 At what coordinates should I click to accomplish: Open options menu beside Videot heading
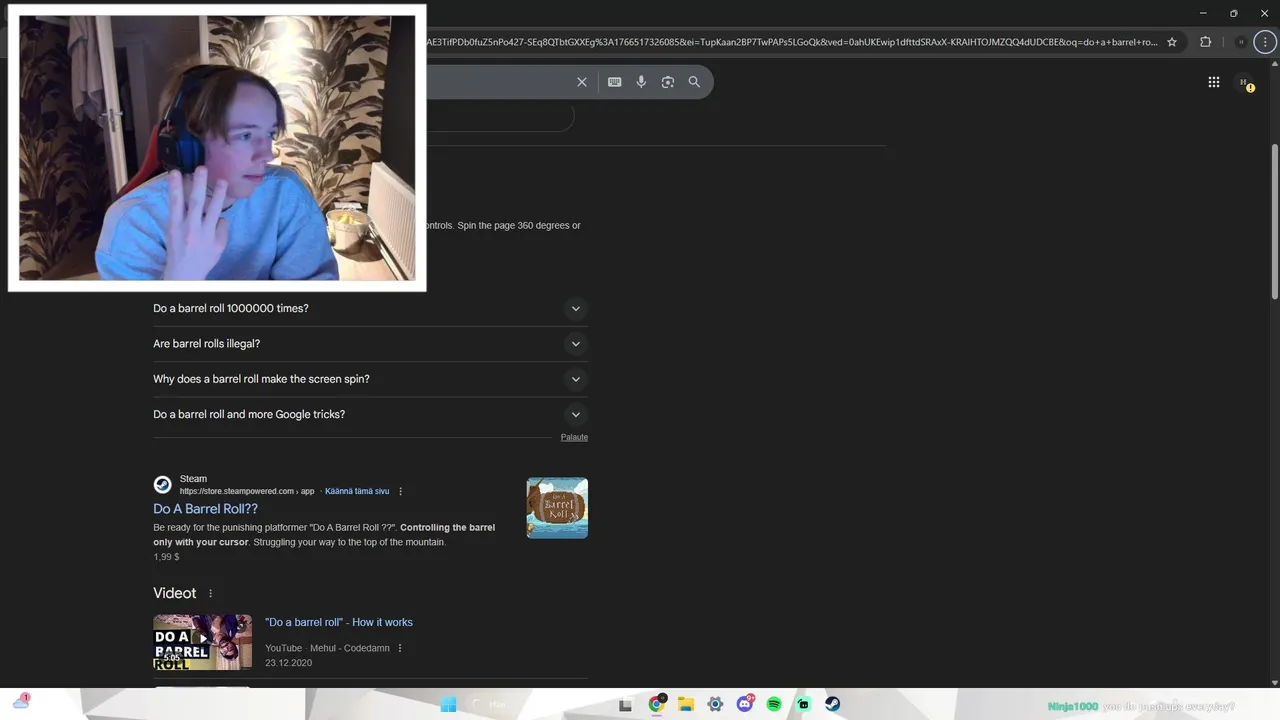(x=210, y=594)
